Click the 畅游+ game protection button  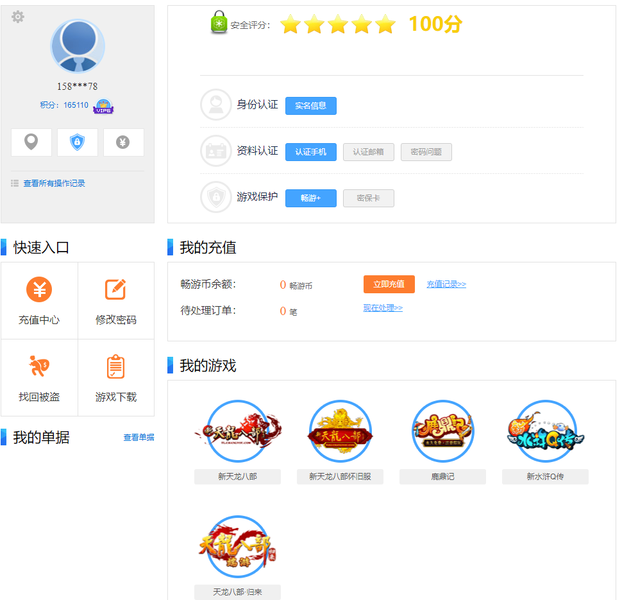click(310, 198)
